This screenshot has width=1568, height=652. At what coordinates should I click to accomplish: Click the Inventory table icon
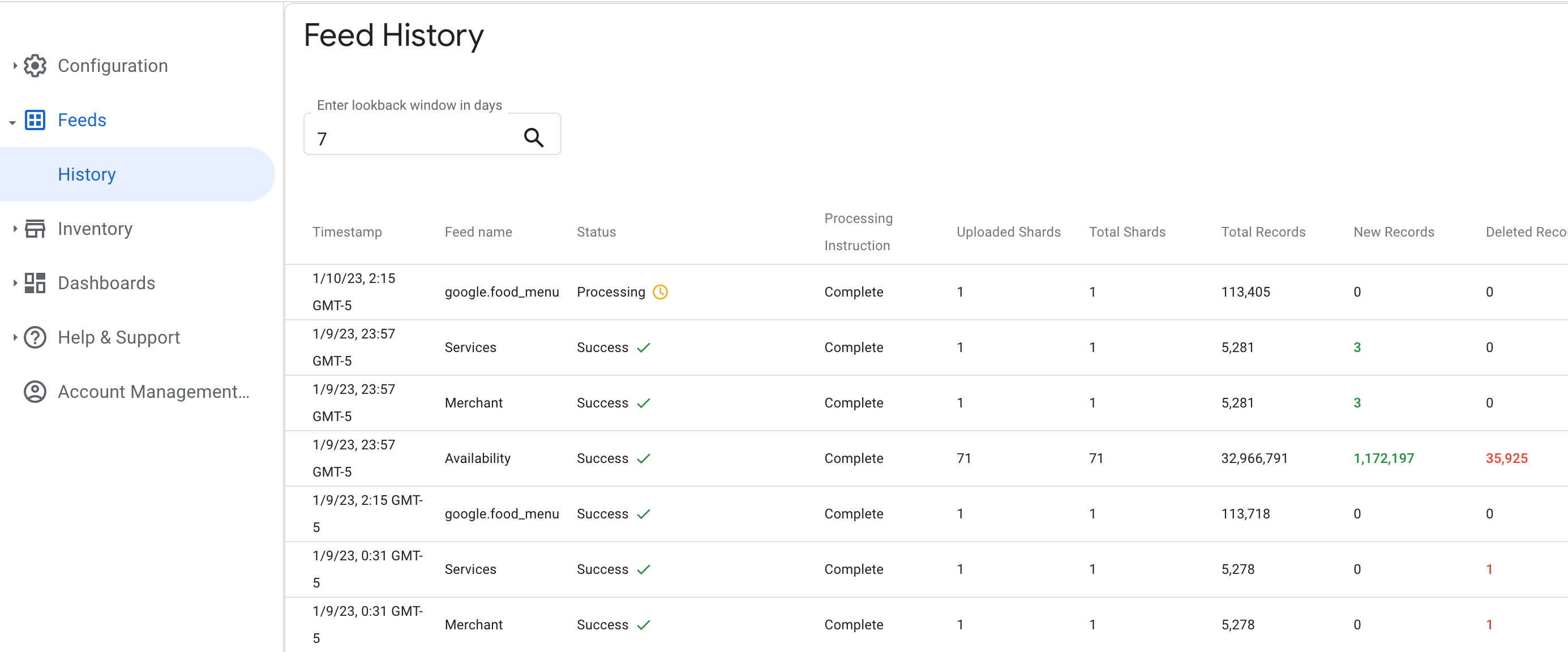pos(35,229)
